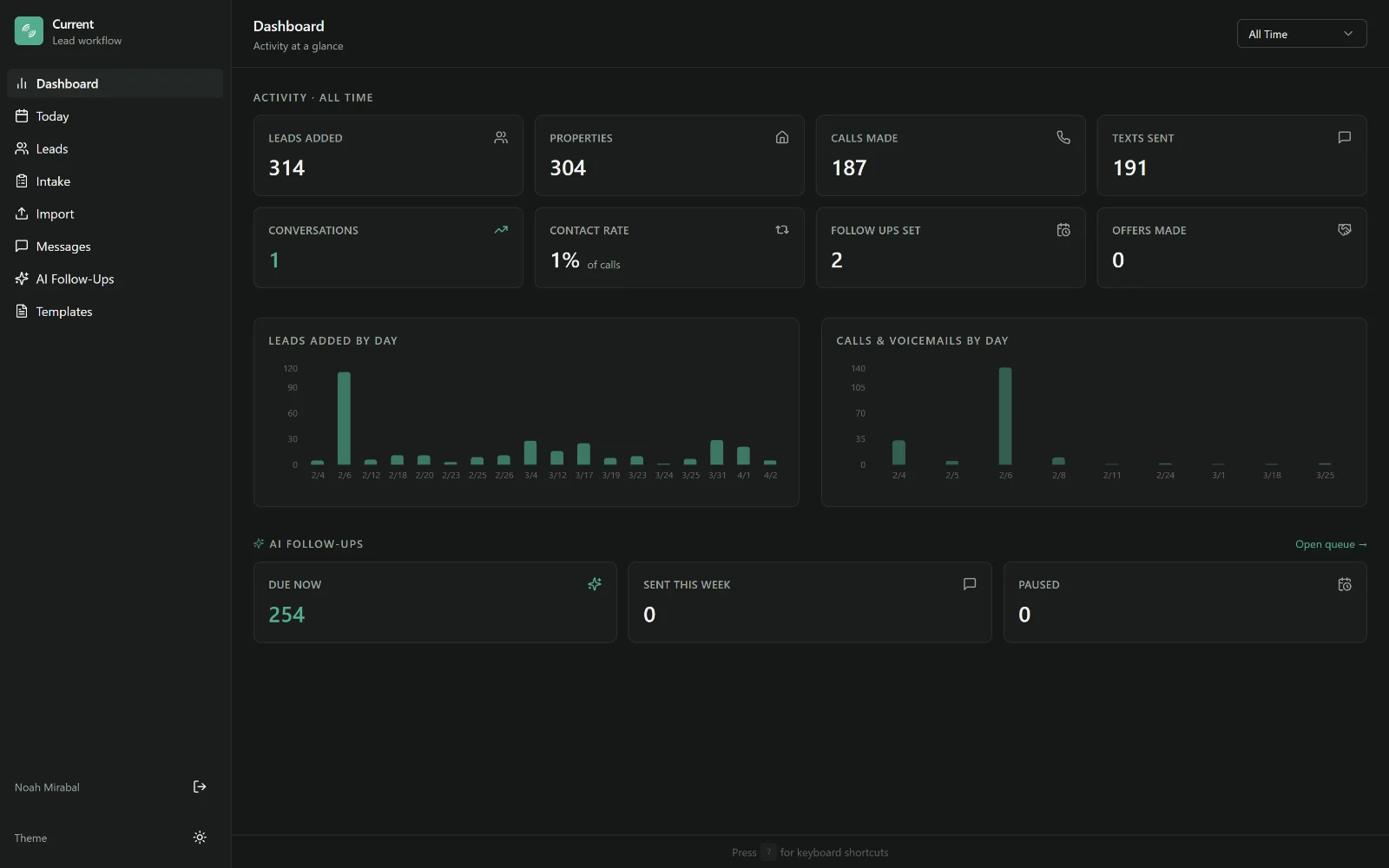Click the people icon on Leads Added card

click(501, 137)
